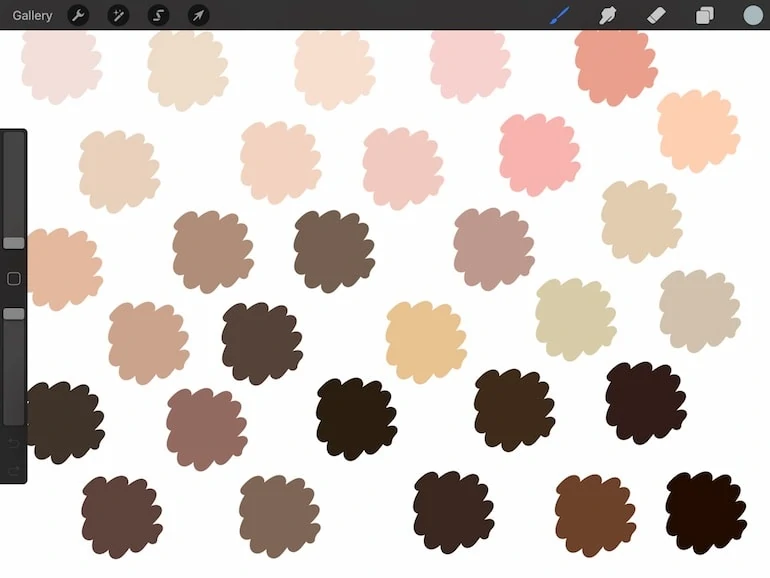This screenshot has height=578, width=770.
Task: Open the Gallery
Action: [x=32, y=16]
